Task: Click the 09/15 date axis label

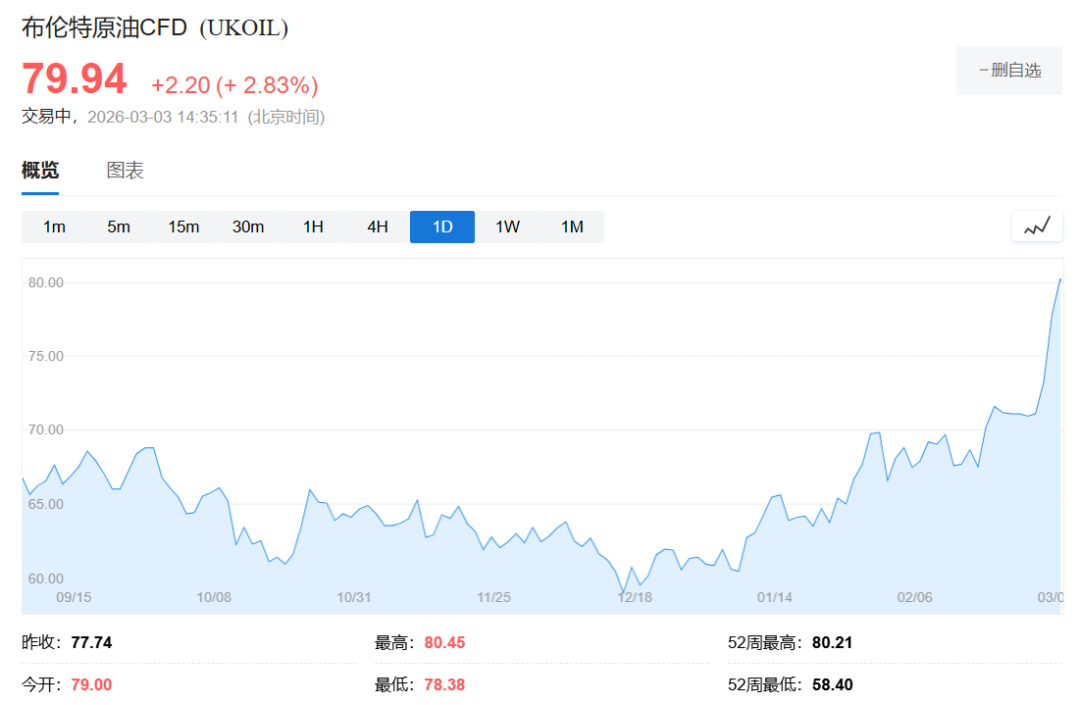Action: [73, 597]
